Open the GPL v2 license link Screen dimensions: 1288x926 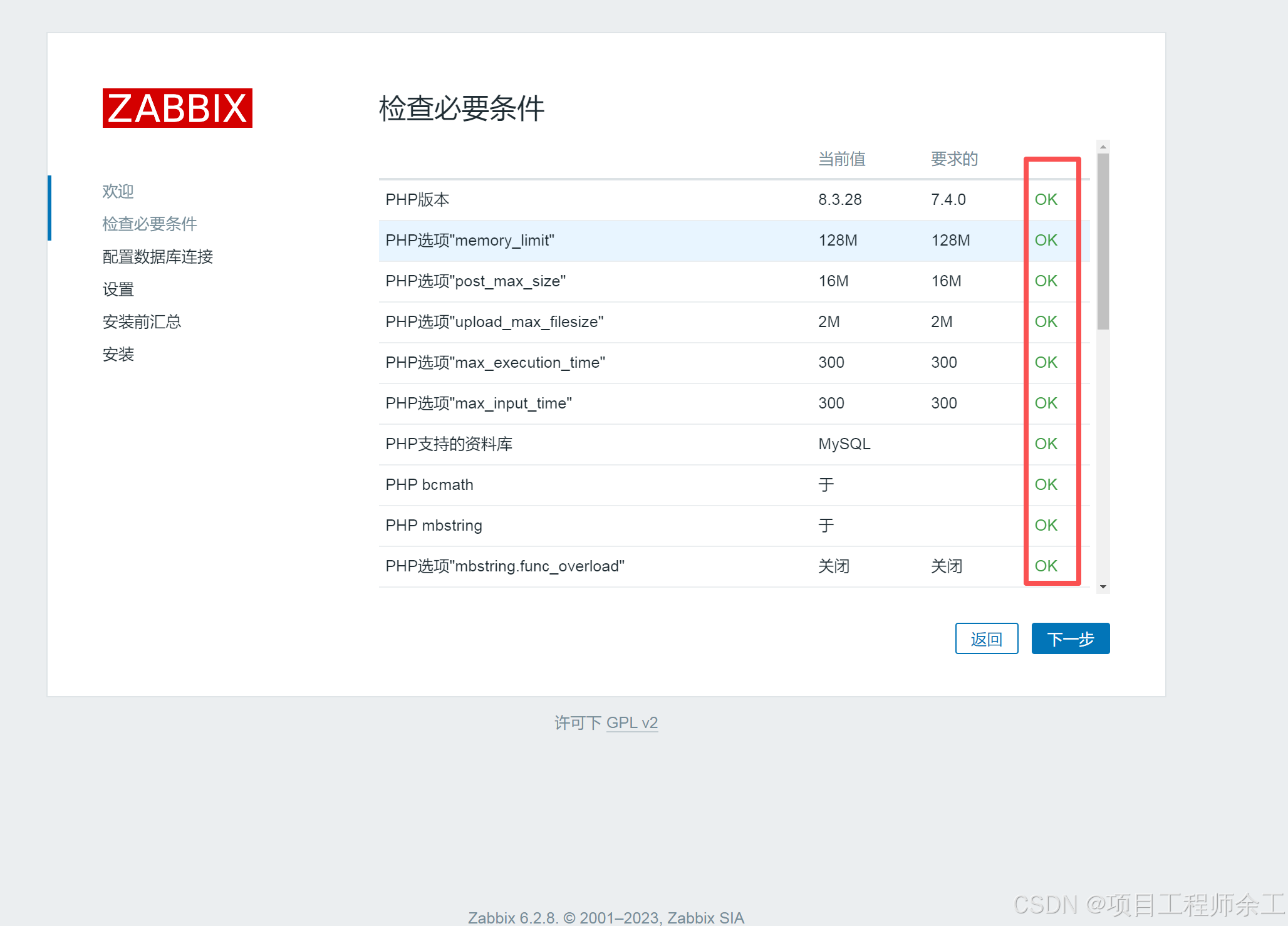(631, 722)
